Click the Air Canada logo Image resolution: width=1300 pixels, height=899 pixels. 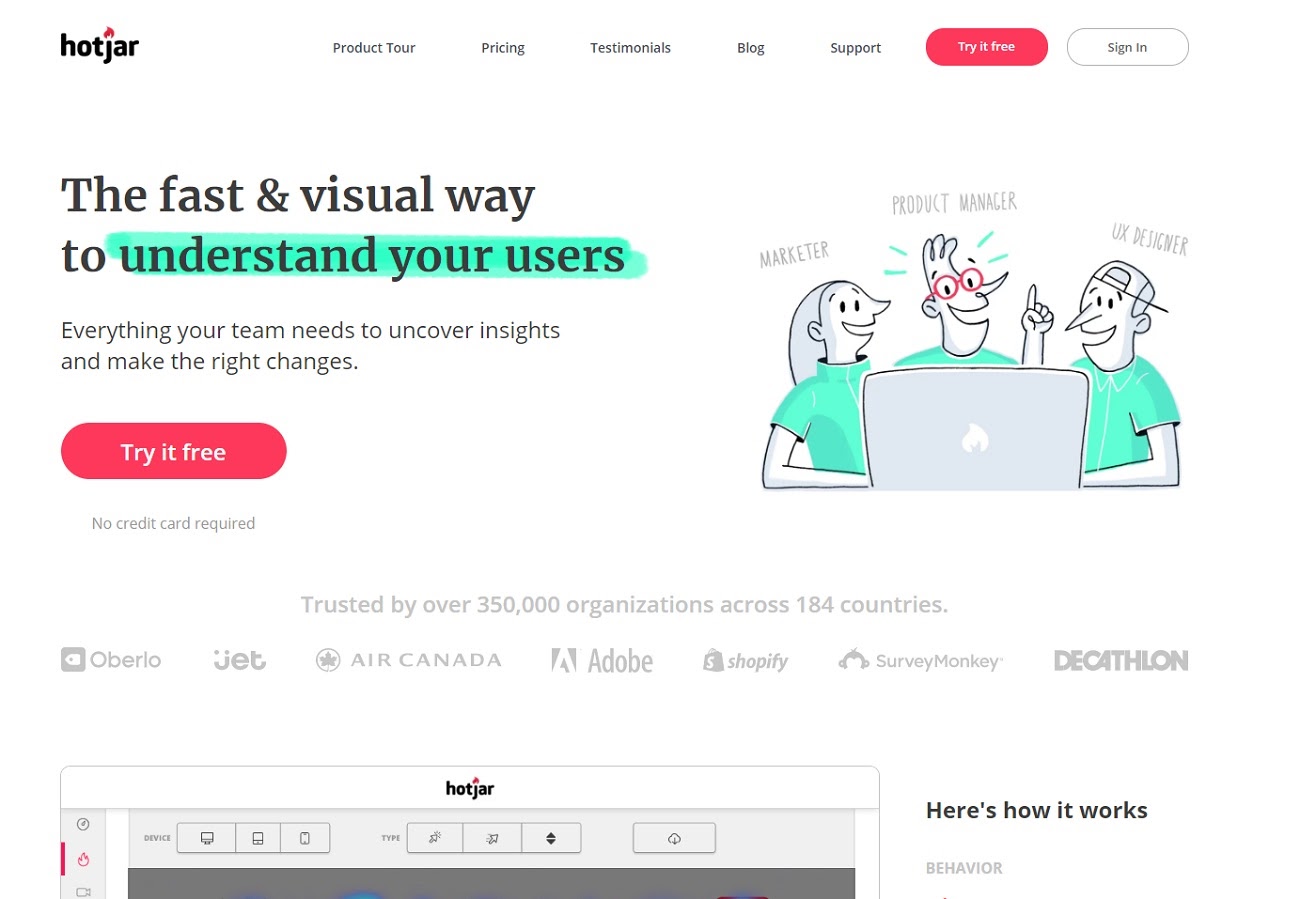(x=408, y=660)
